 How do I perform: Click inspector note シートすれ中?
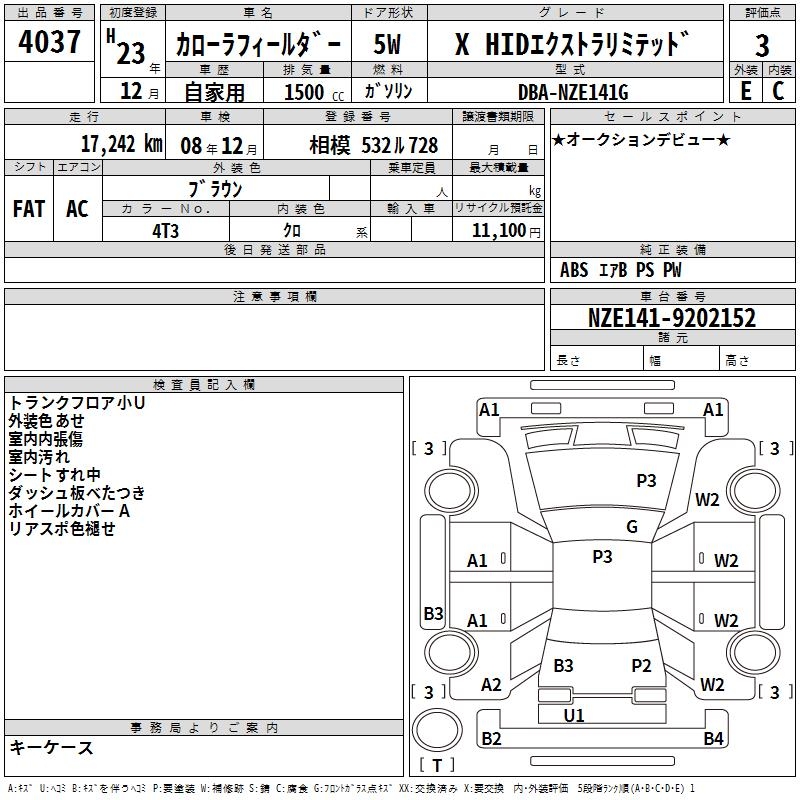[55, 474]
